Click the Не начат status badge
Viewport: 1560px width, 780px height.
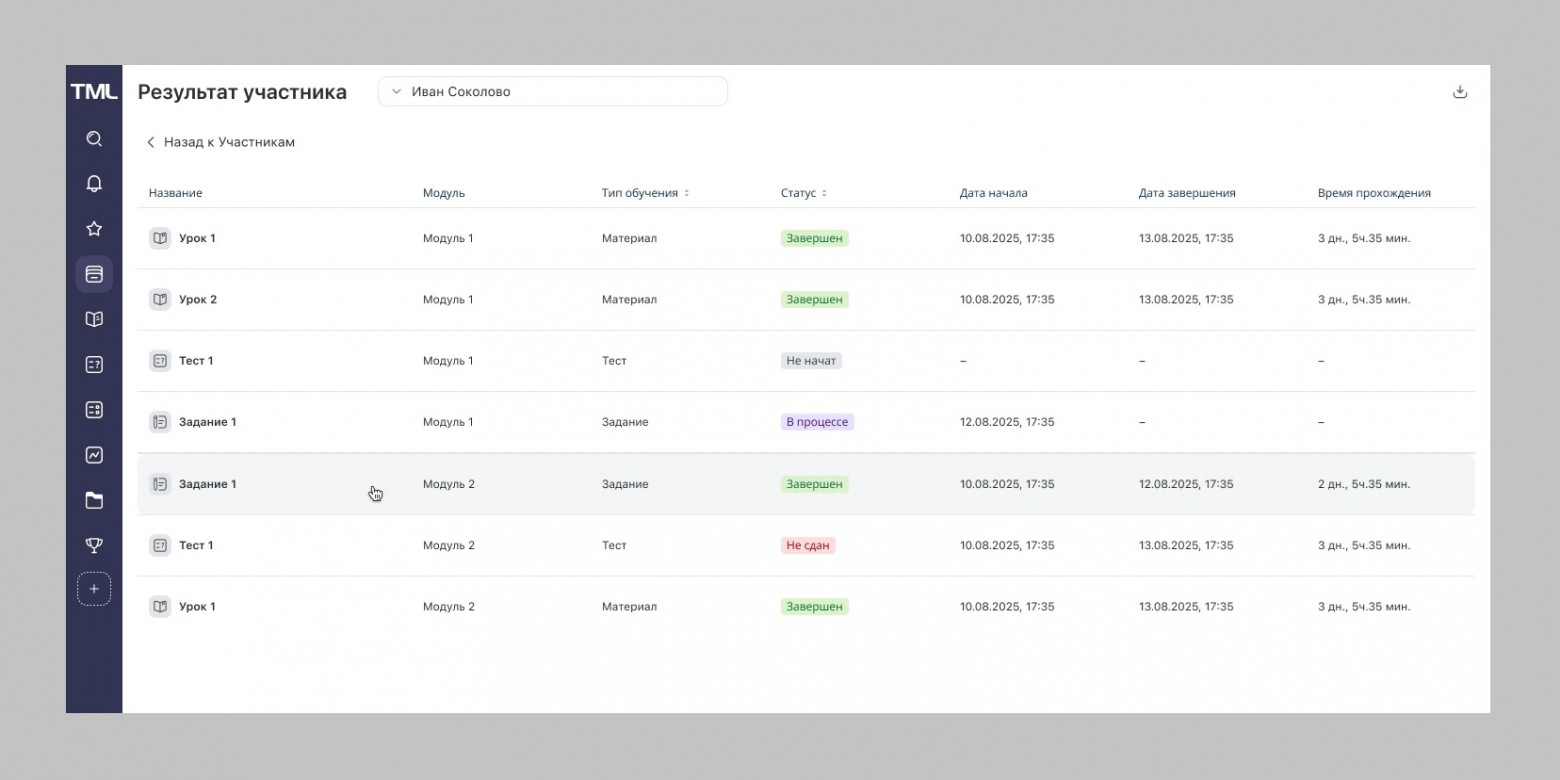(811, 360)
